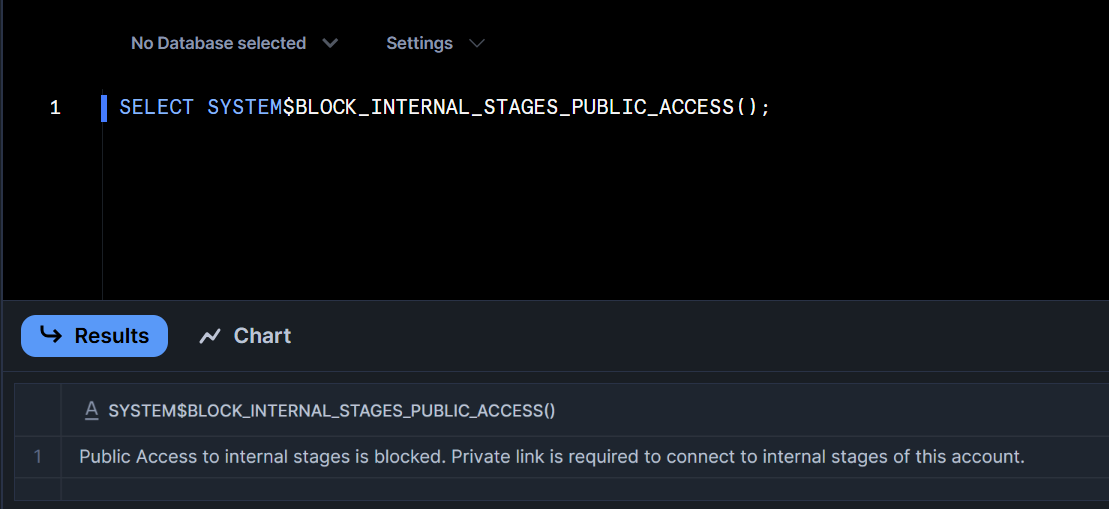Click line number 1 in editor gutter
Image resolution: width=1109 pixels, height=509 pixels.
55,107
